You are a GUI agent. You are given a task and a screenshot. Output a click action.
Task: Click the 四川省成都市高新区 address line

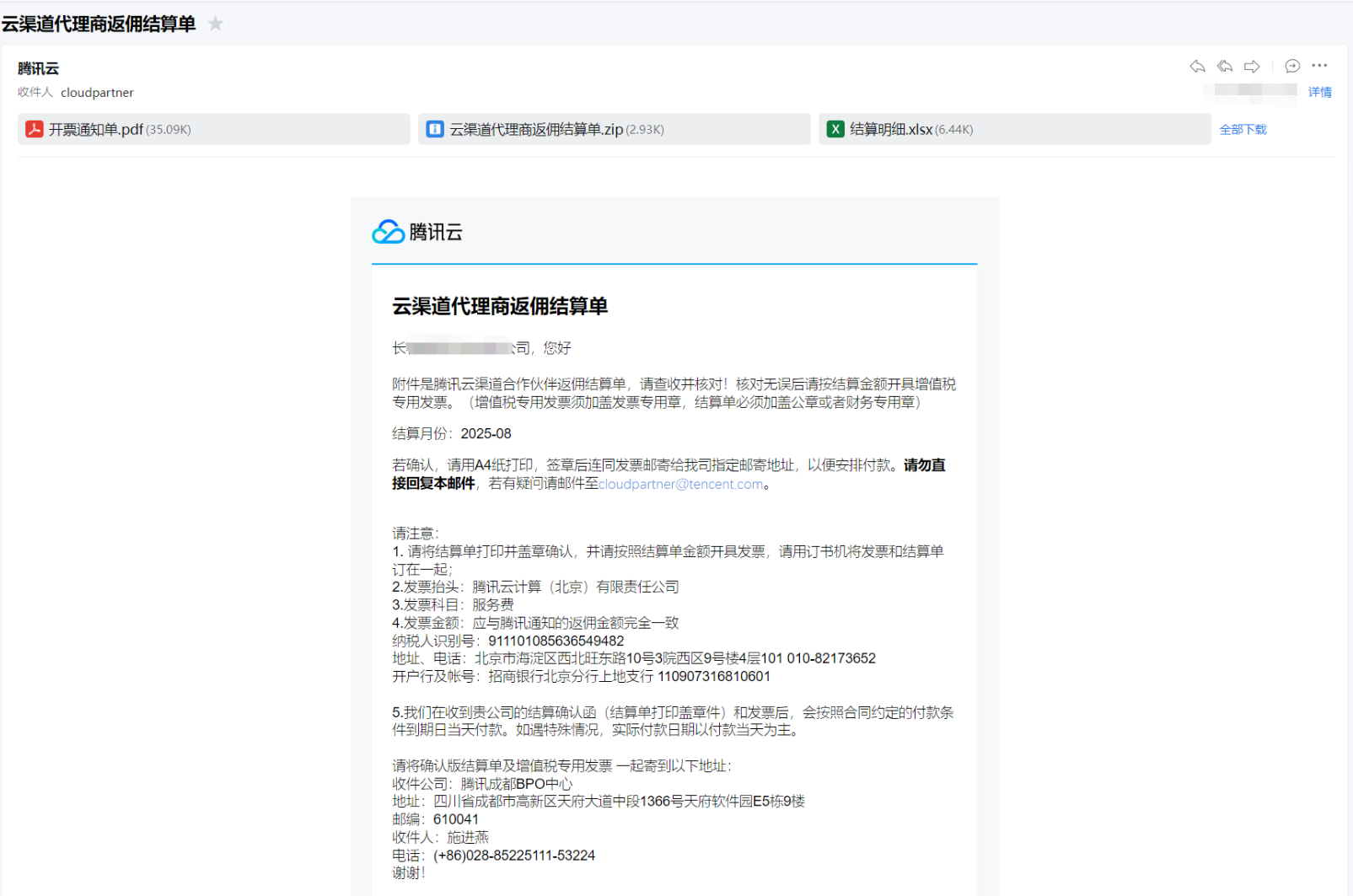(599, 801)
